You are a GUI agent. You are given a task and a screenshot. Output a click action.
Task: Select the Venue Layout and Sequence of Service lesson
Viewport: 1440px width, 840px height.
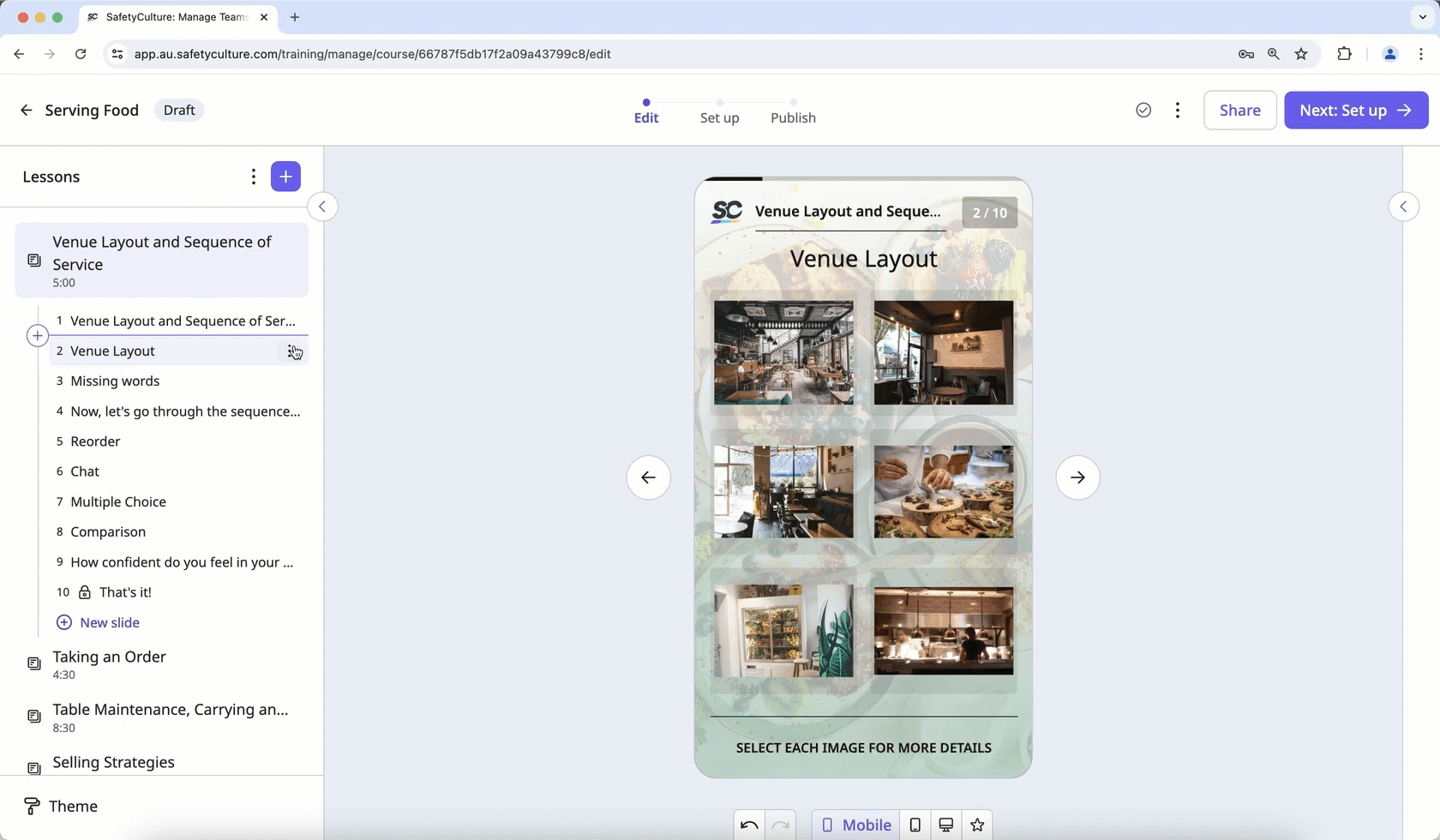tap(161, 261)
